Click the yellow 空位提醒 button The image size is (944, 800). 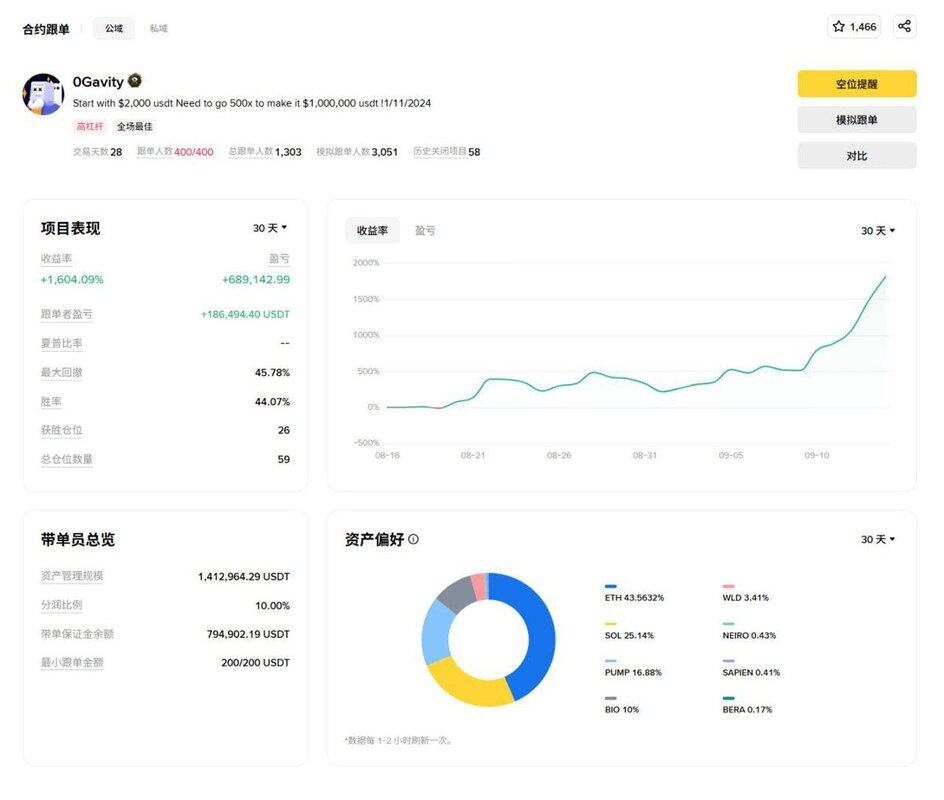857,84
